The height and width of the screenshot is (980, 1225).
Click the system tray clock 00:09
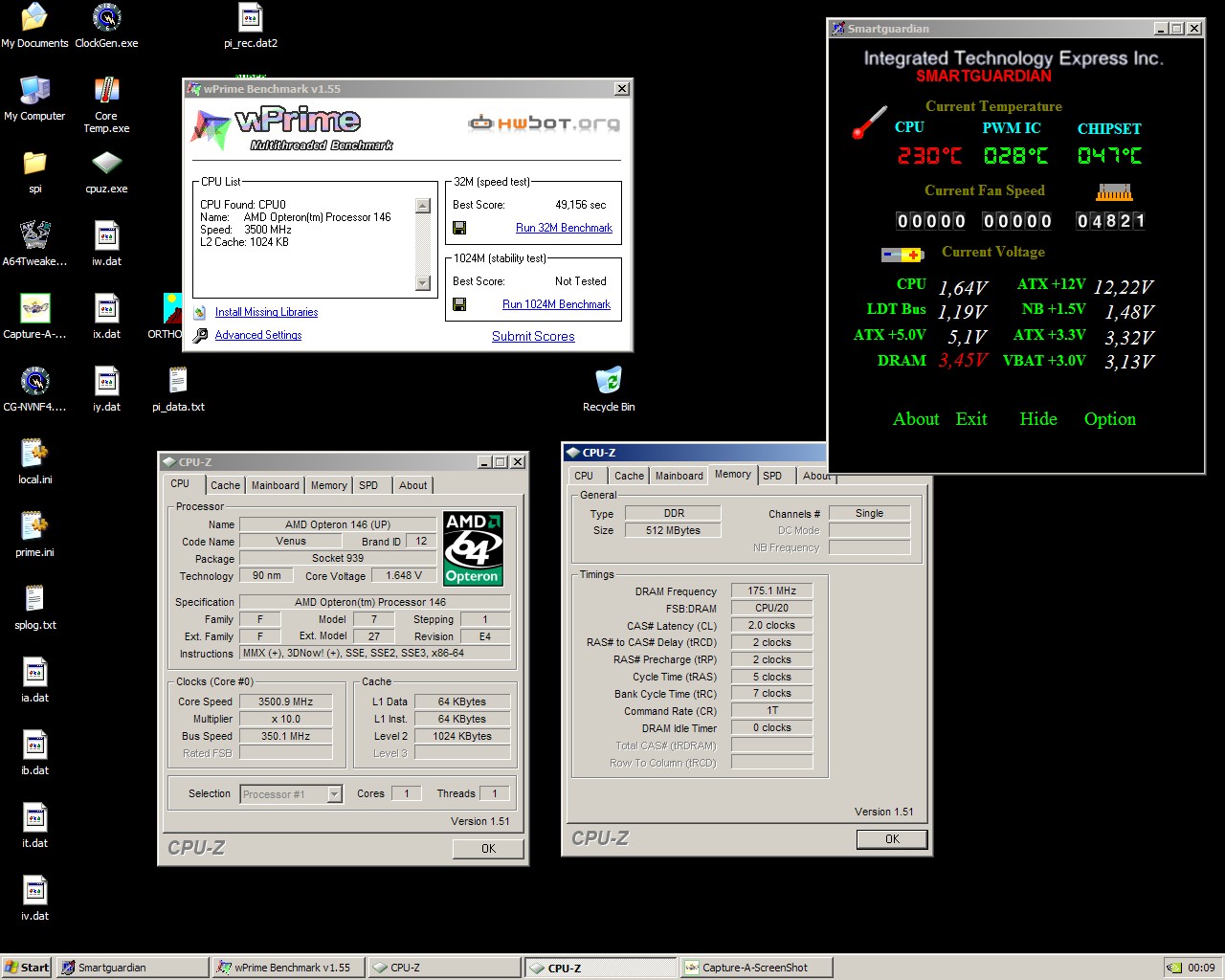point(1201,968)
